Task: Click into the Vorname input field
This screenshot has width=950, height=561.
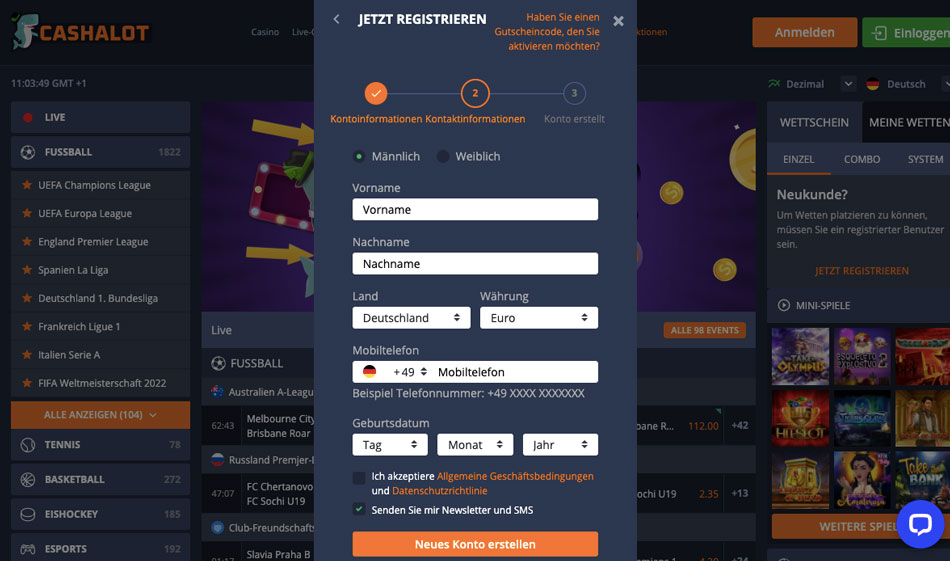Action: pos(475,210)
